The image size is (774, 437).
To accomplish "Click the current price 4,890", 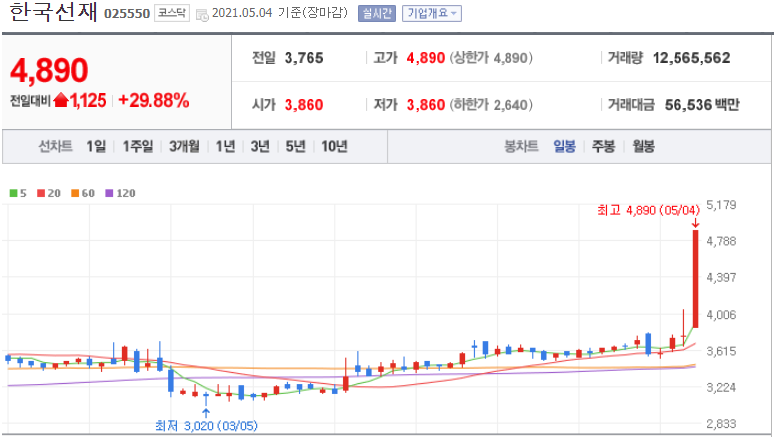I will (49, 70).
